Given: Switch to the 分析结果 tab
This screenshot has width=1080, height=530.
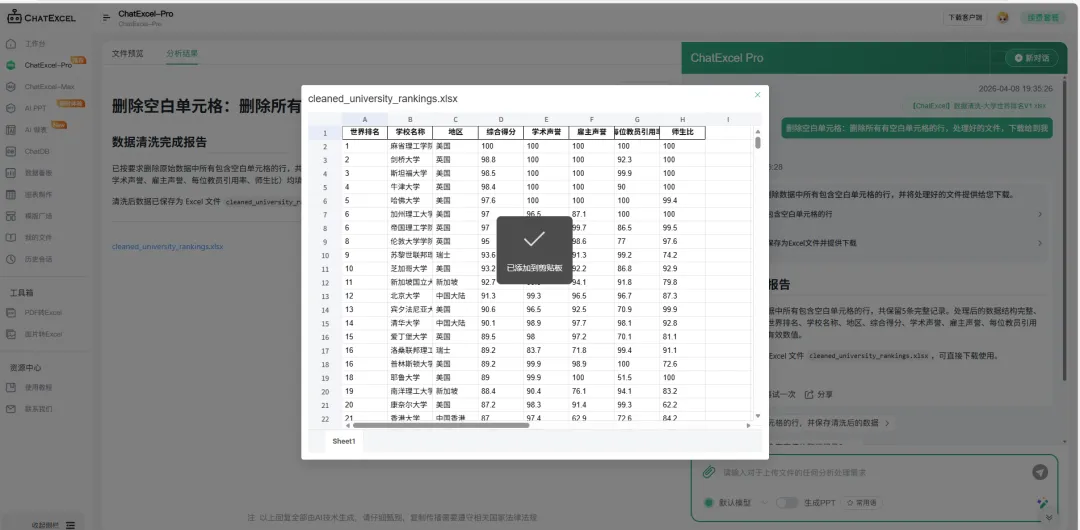Looking at the screenshot, I should [x=182, y=53].
